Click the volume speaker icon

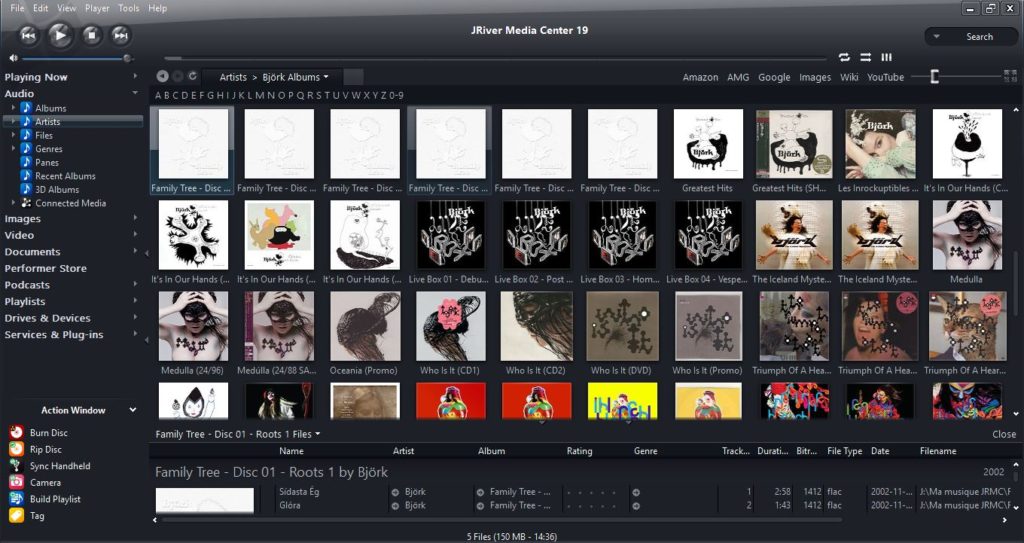[13, 58]
